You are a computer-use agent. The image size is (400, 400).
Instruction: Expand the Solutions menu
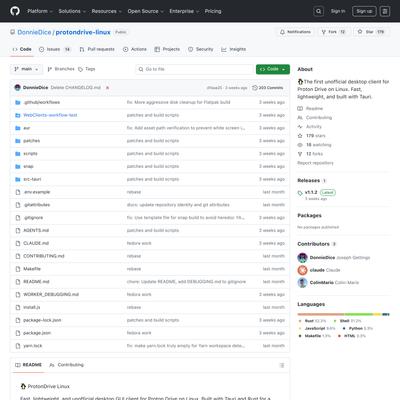72,11
